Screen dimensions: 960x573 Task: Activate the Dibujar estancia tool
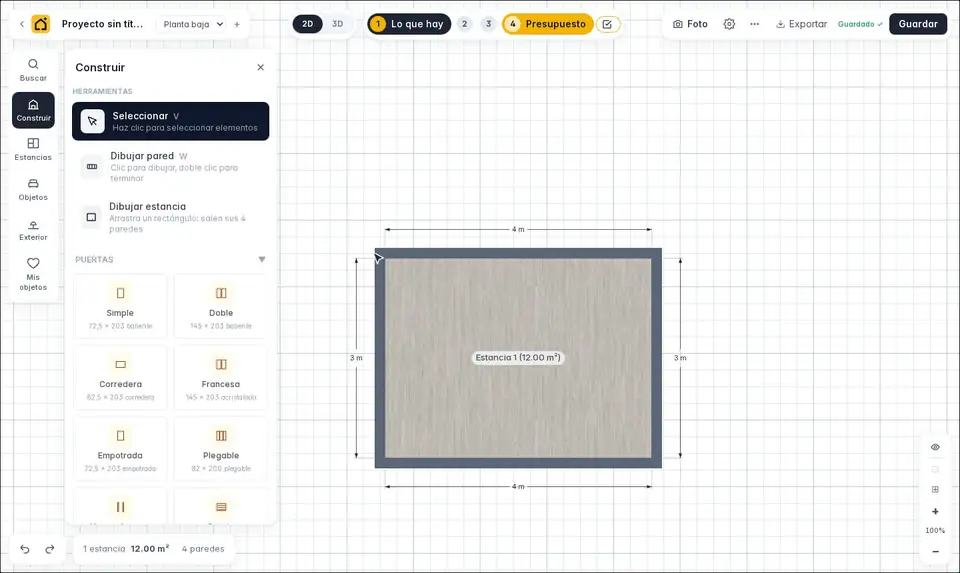170,217
